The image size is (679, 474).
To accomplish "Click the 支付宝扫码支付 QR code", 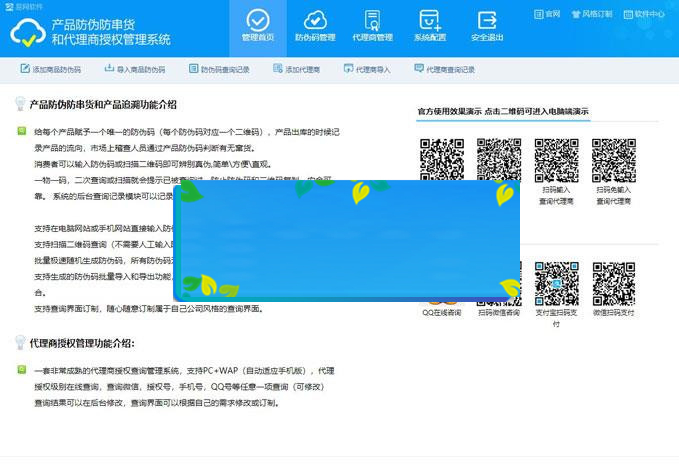I will pyautogui.click(x=556, y=283).
